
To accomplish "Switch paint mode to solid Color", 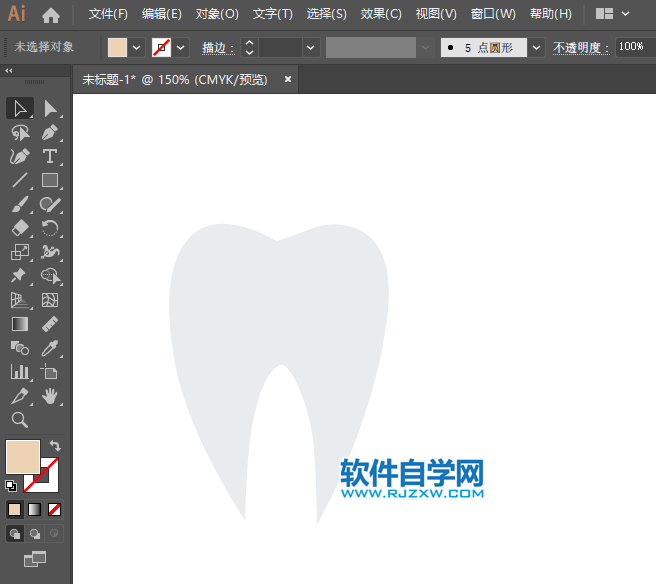I will (15, 509).
